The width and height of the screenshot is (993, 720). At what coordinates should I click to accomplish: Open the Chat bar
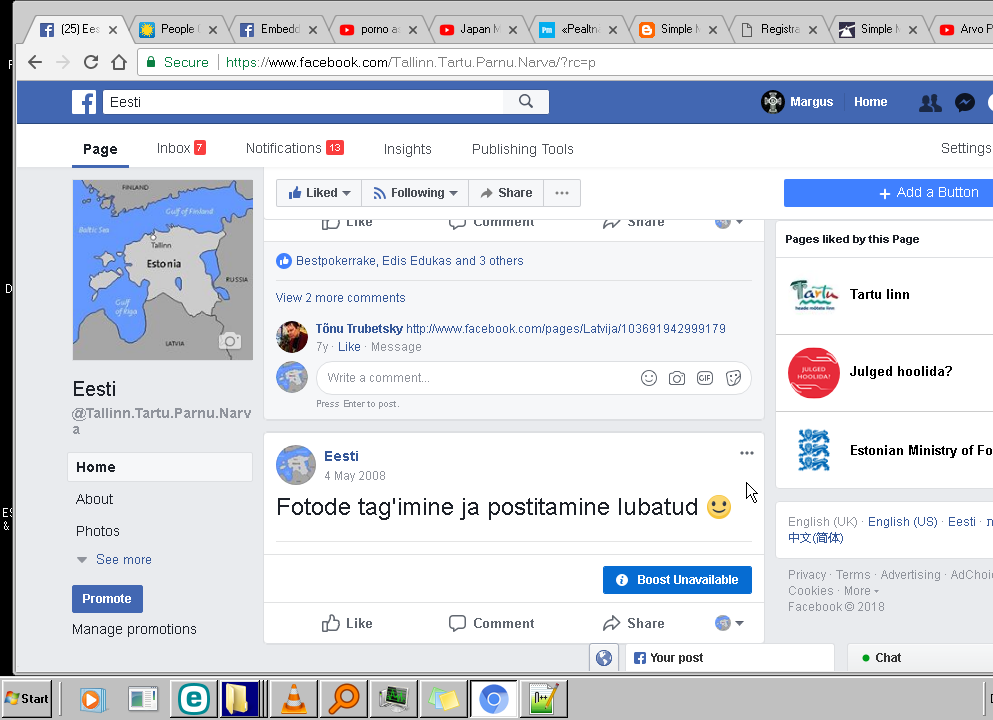pos(920,658)
